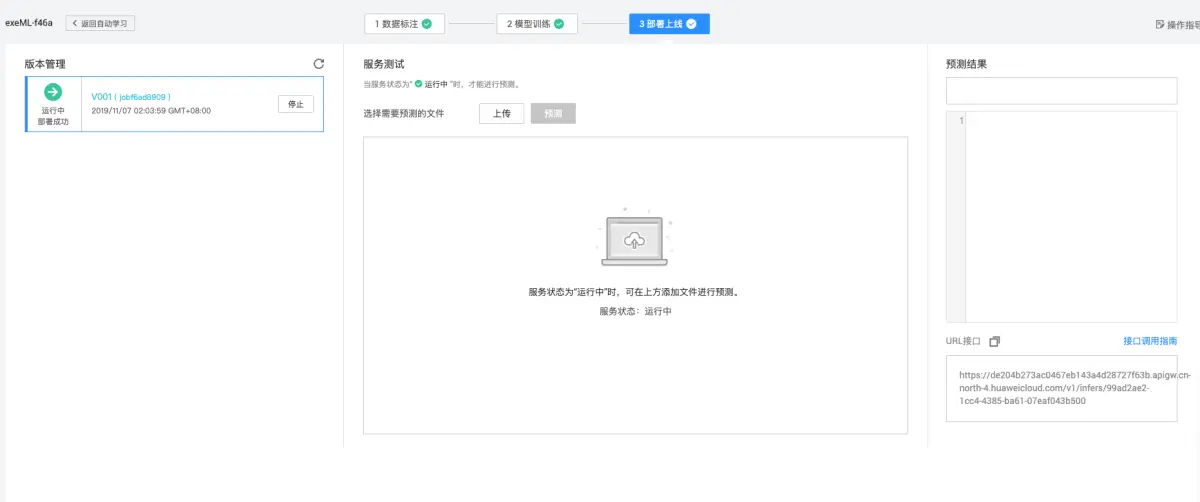The height and width of the screenshot is (502, 1200).
Task: Open version V001 (jobf6ad8909) link
Action: click(131, 97)
